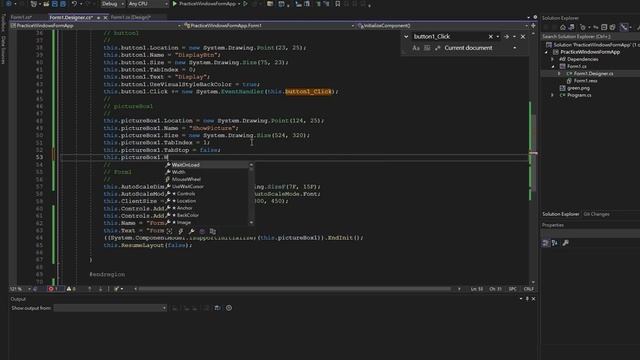Expand the Program.cs node
The height and width of the screenshot is (360, 640).
[553, 95]
